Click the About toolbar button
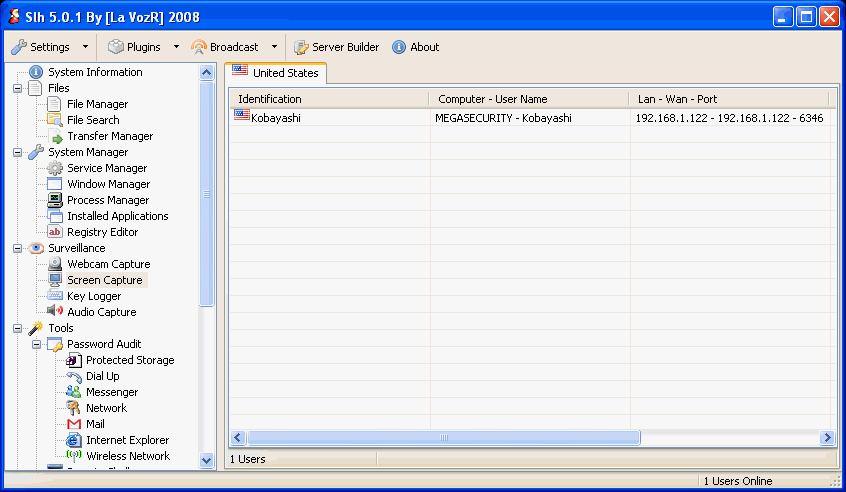846x492 pixels. click(x=415, y=47)
